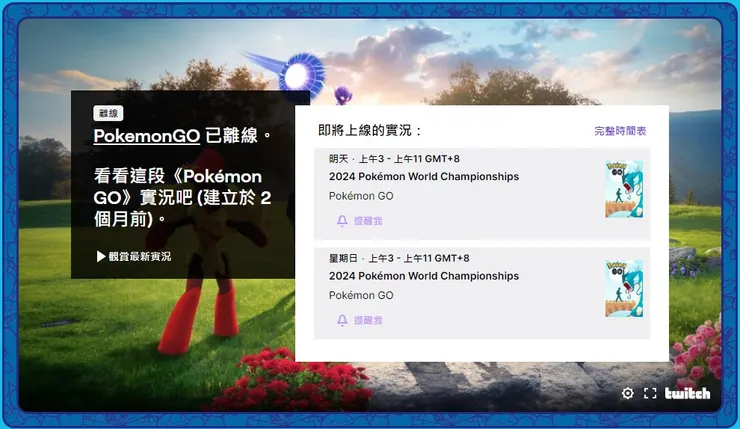Click Pokémon GO category under 星期日 stream
The image size is (740, 429).
click(x=361, y=295)
